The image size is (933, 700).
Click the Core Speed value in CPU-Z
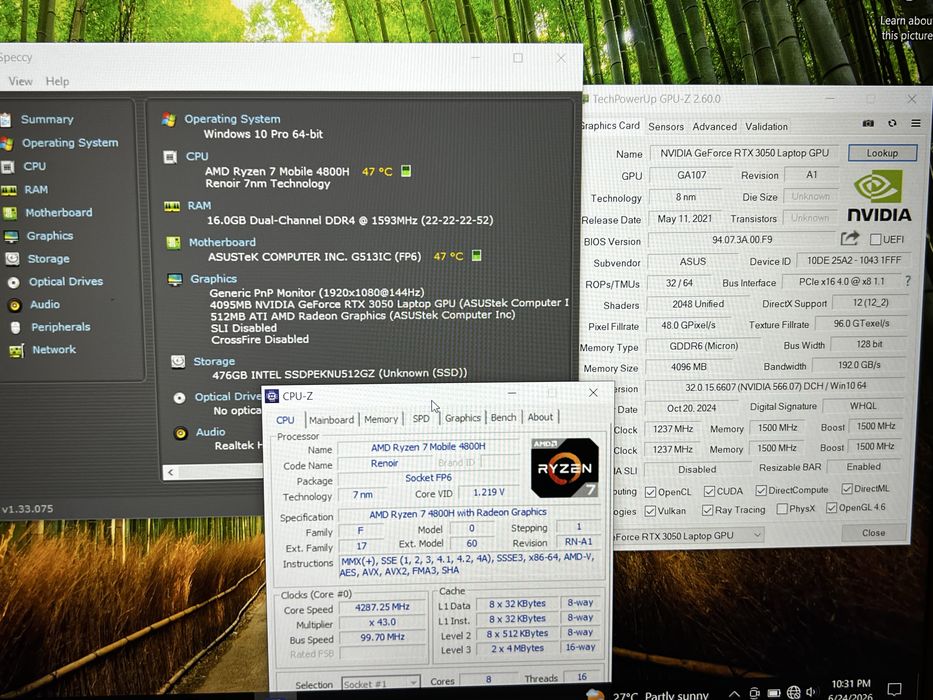[x=382, y=607]
